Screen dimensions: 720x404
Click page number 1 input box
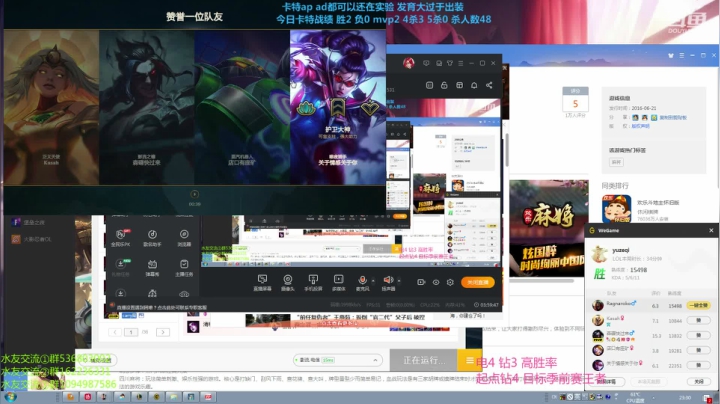(131, 332)
